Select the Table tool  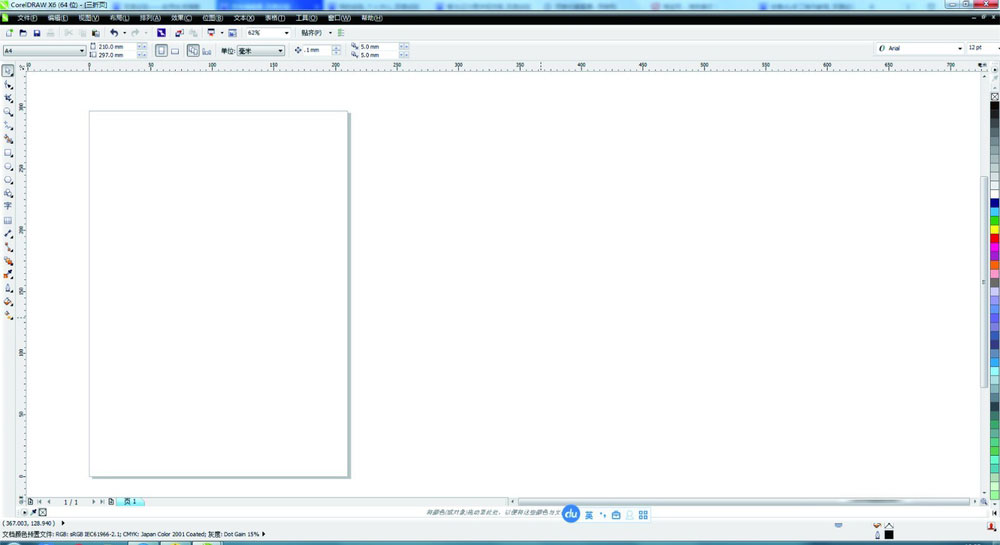point(8,221)
